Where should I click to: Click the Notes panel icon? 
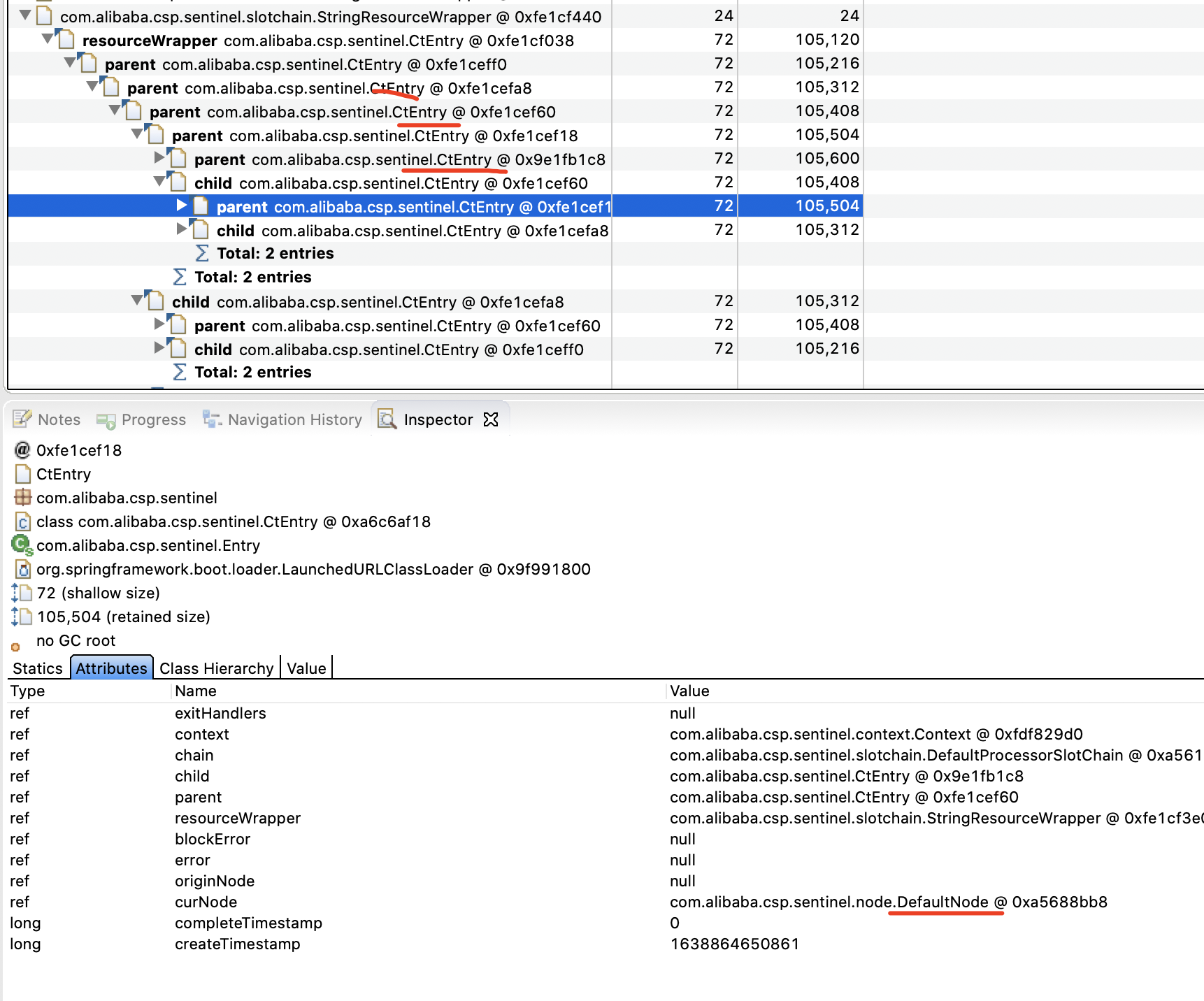click(22, 419)
